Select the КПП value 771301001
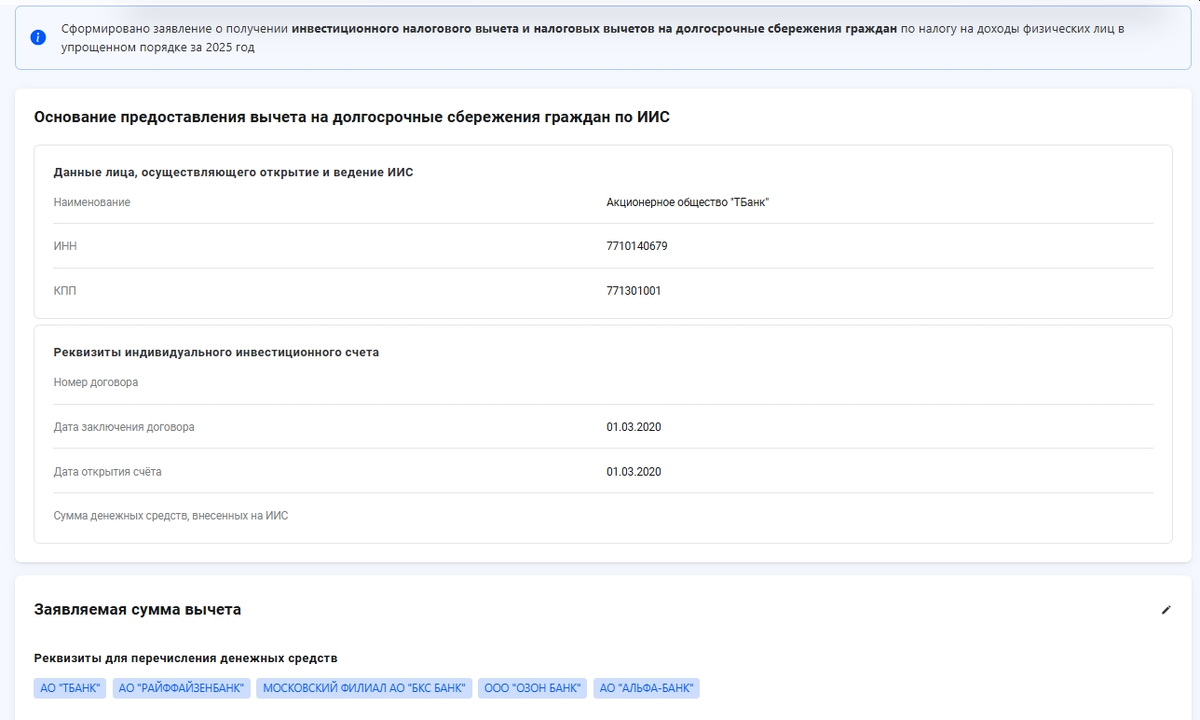The height and width of the screenshot is (720, 1200). [632, 292]
